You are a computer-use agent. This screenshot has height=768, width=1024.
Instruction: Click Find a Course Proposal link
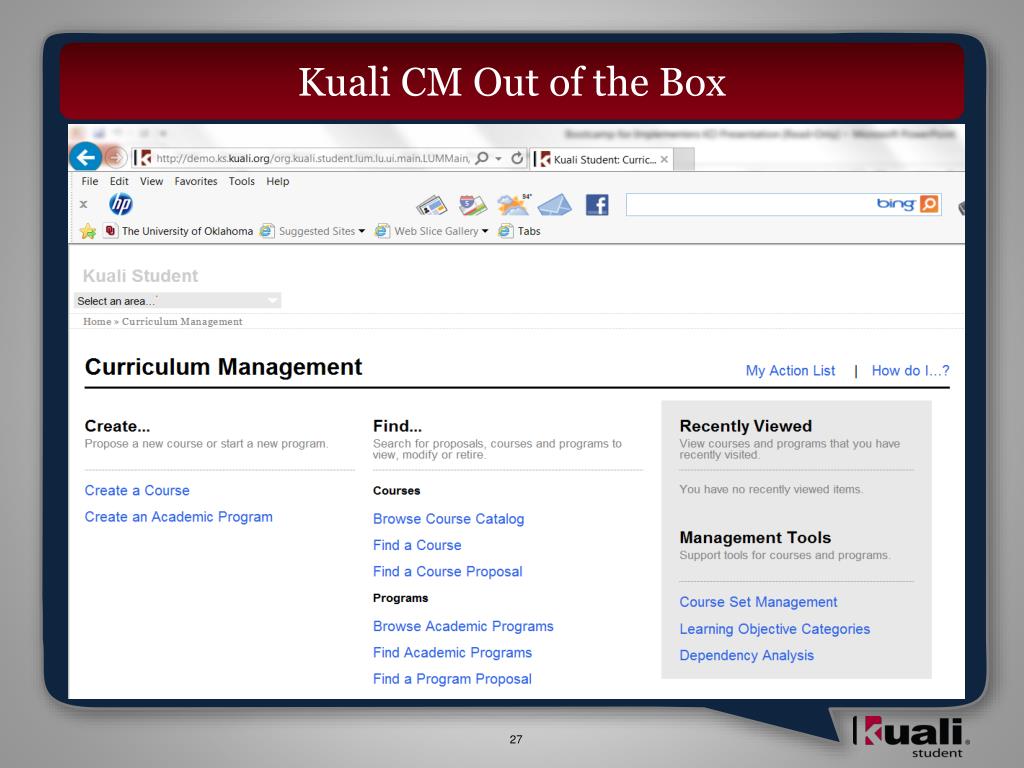(448, 571)
